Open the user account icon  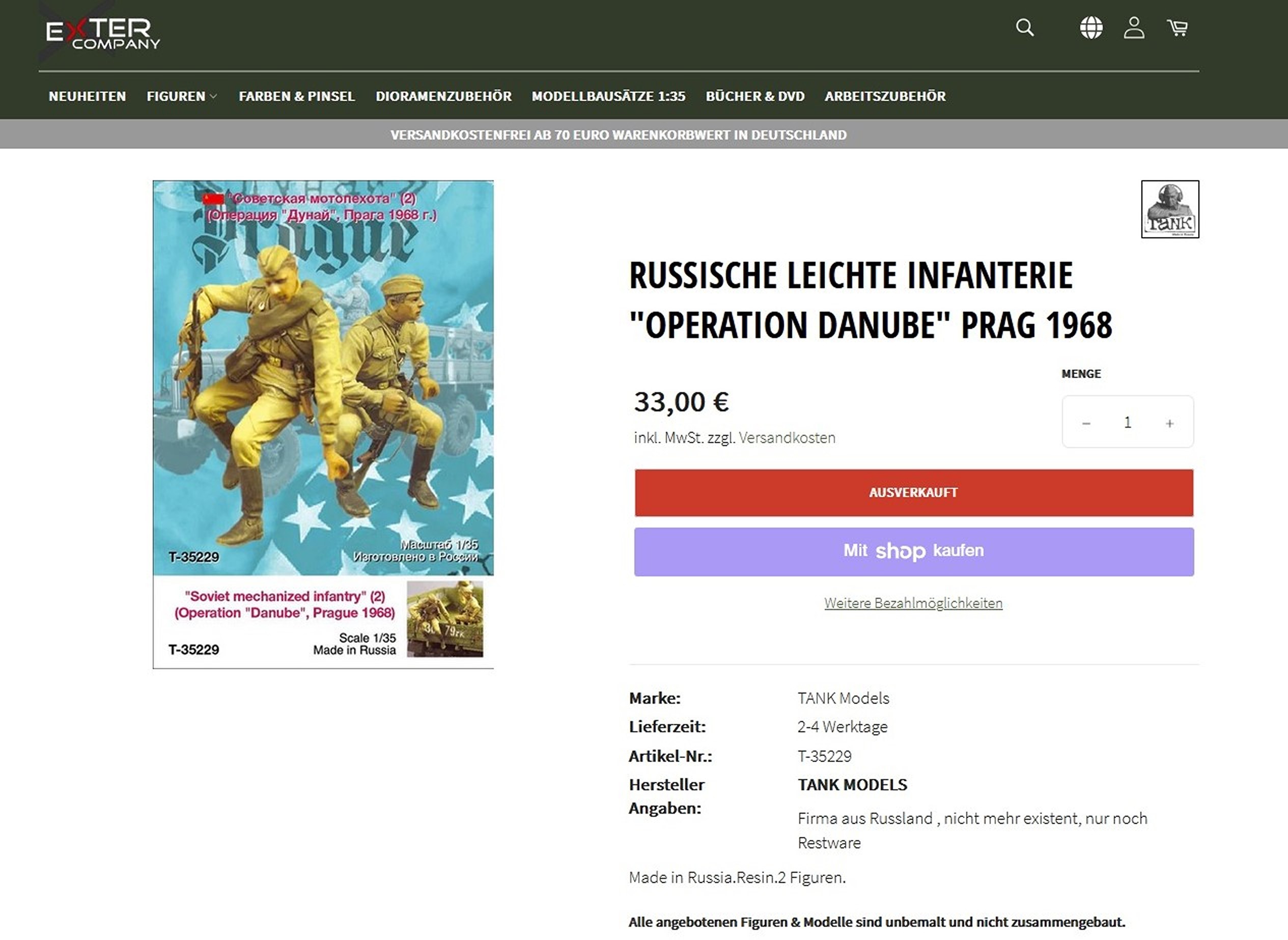(1133, 27)
